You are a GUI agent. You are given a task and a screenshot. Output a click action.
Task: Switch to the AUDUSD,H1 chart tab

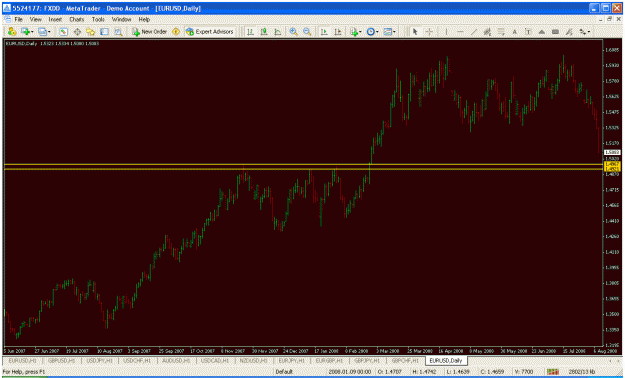point(176,360)
